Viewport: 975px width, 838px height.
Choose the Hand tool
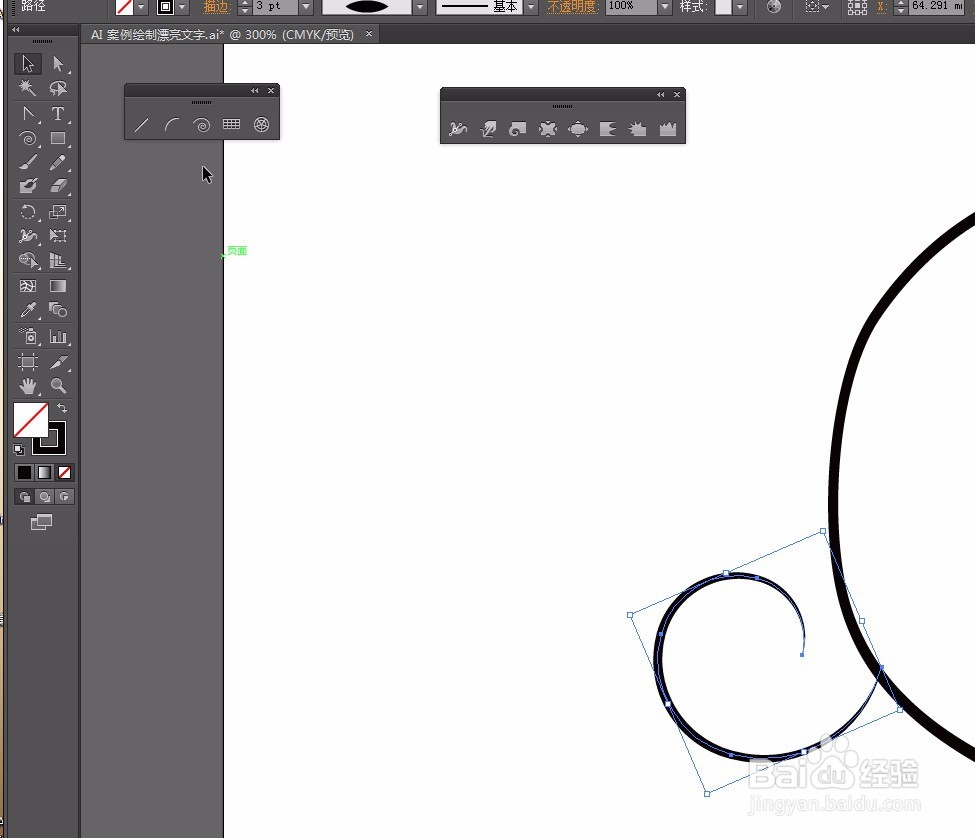tap(27, 385)
